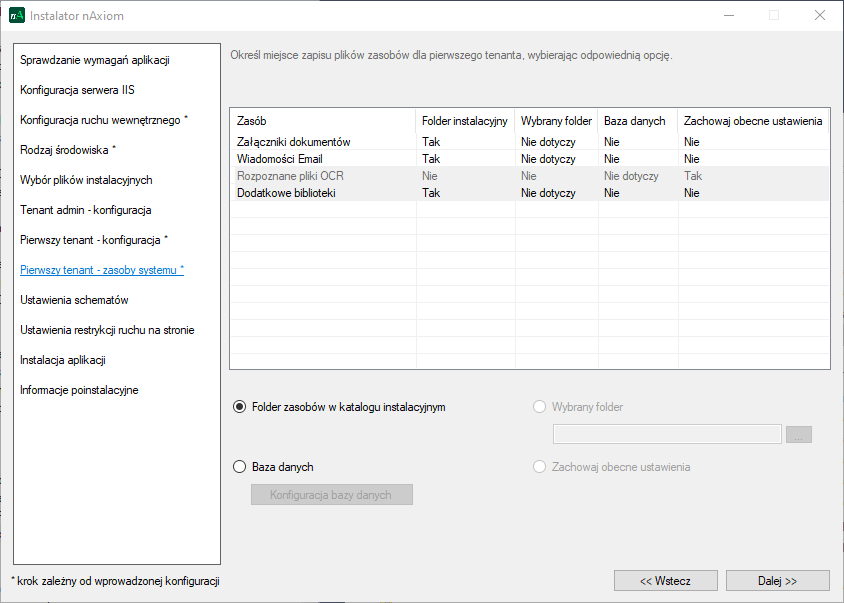Open step 'Wybór plików instalacyjnych'
The height and width of the screenshot is (603, 844).
coord(86,180)
